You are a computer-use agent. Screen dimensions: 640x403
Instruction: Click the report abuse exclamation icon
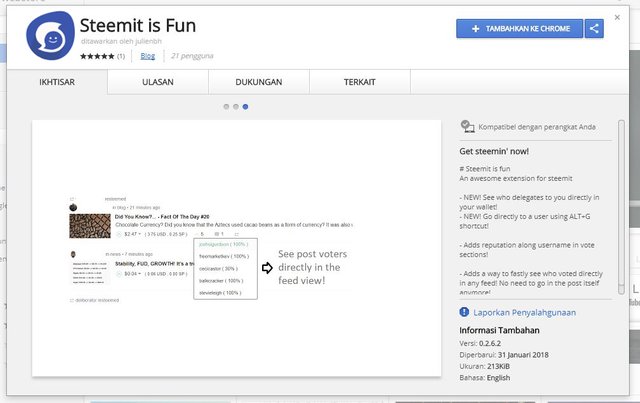tap(464, 312)
